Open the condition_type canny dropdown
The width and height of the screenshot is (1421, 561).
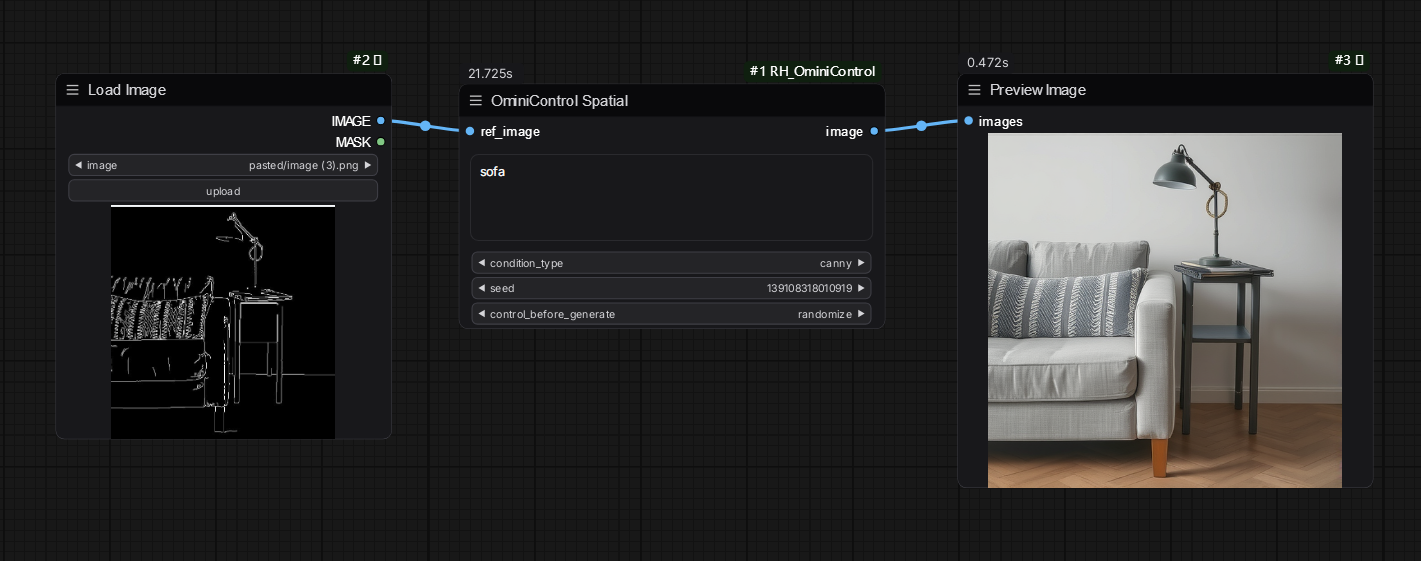pyautogui.click(x=671, y=263)
